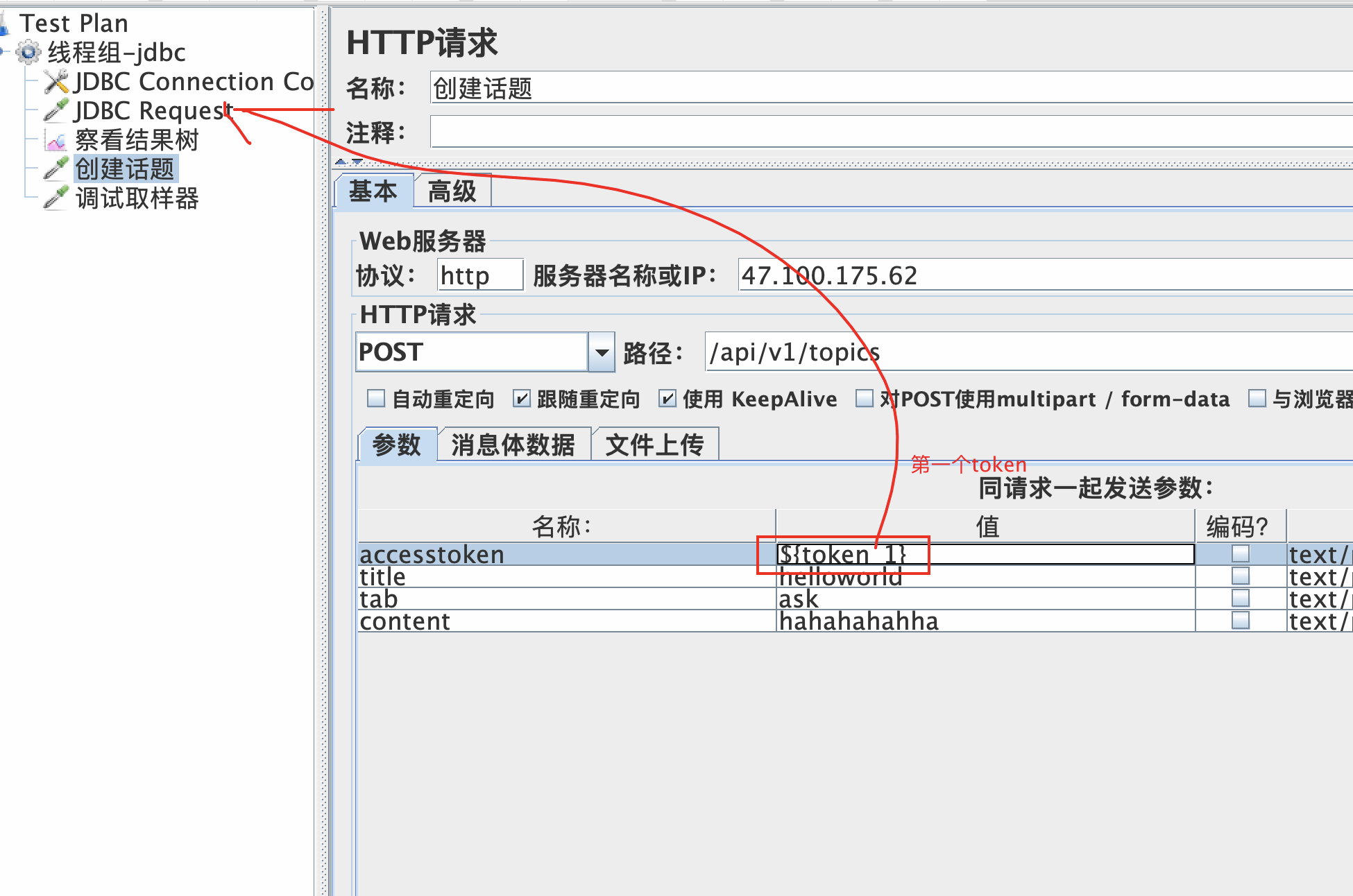Open the 消息体数据 tab
The image size is (1353, 896).
(x=513, y=445)
